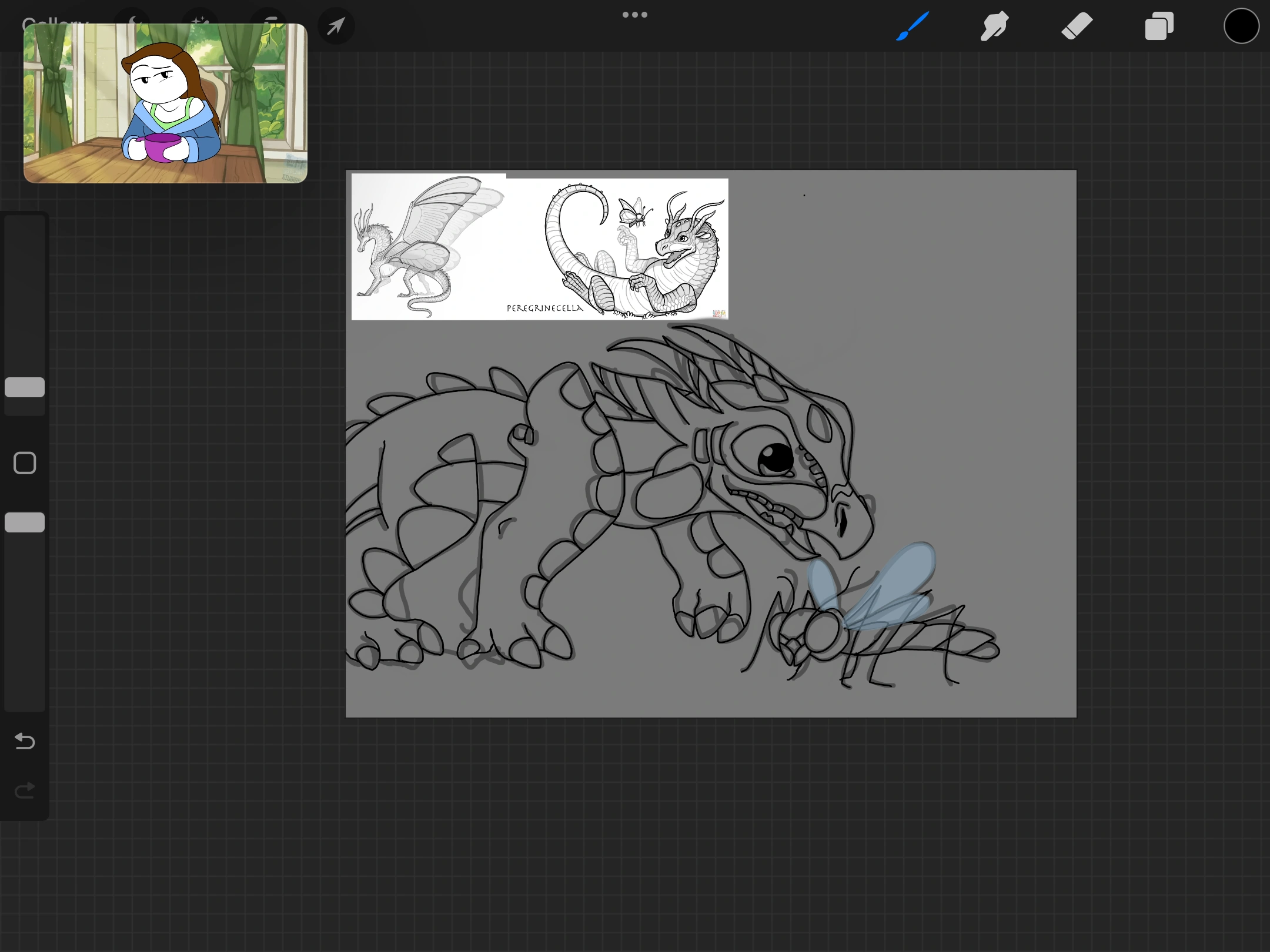Tap the redo arrow in the sidebar
The image size is (1270, 952).
click(x=24, y=790)
